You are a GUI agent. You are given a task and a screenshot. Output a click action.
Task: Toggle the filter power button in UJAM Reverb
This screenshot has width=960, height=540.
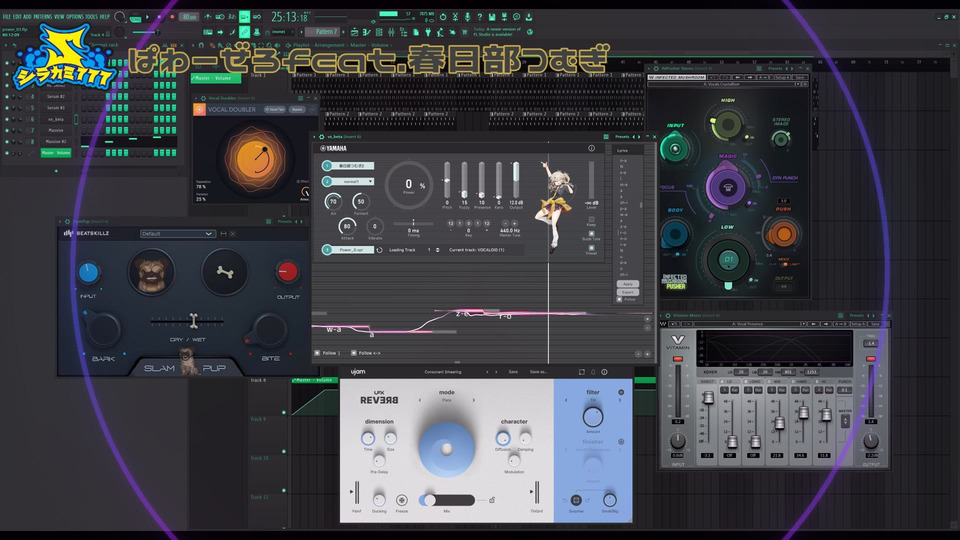tap(621, 392)
